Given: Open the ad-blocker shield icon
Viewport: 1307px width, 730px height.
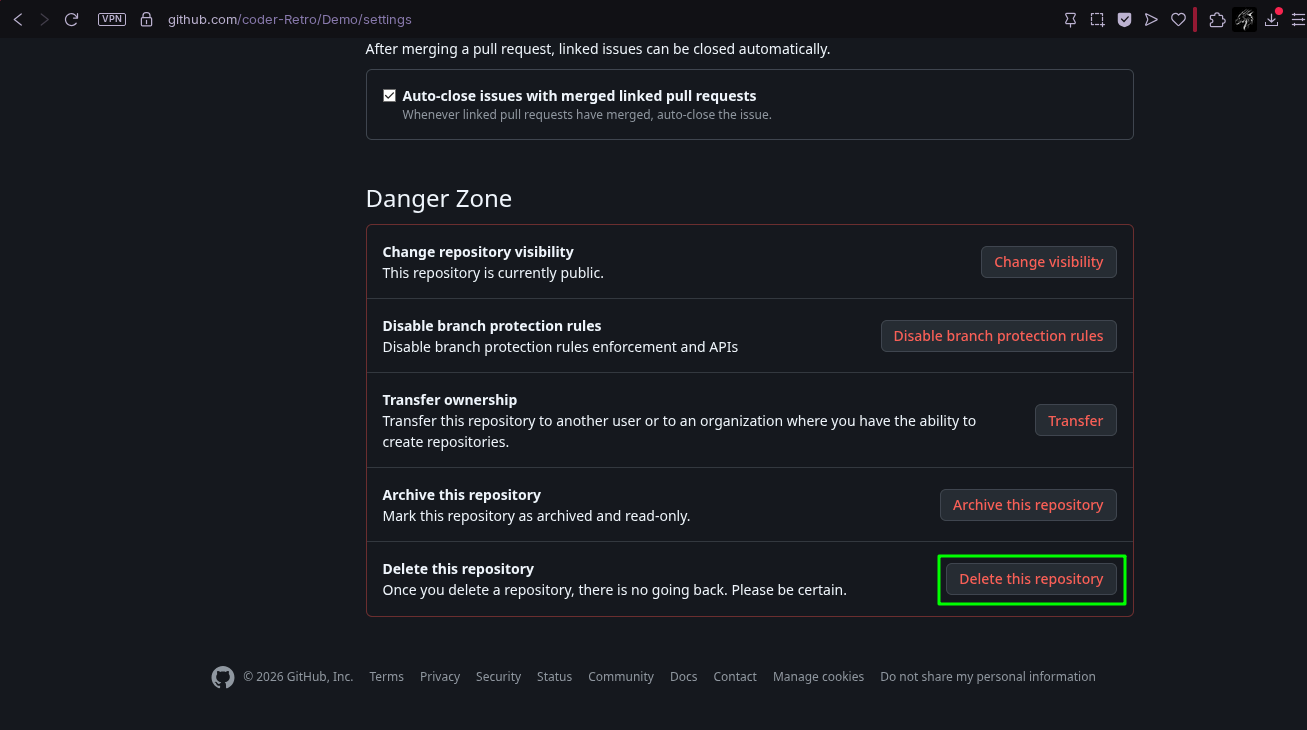Looking at the screenshot, I should (x=1124, y=19).
